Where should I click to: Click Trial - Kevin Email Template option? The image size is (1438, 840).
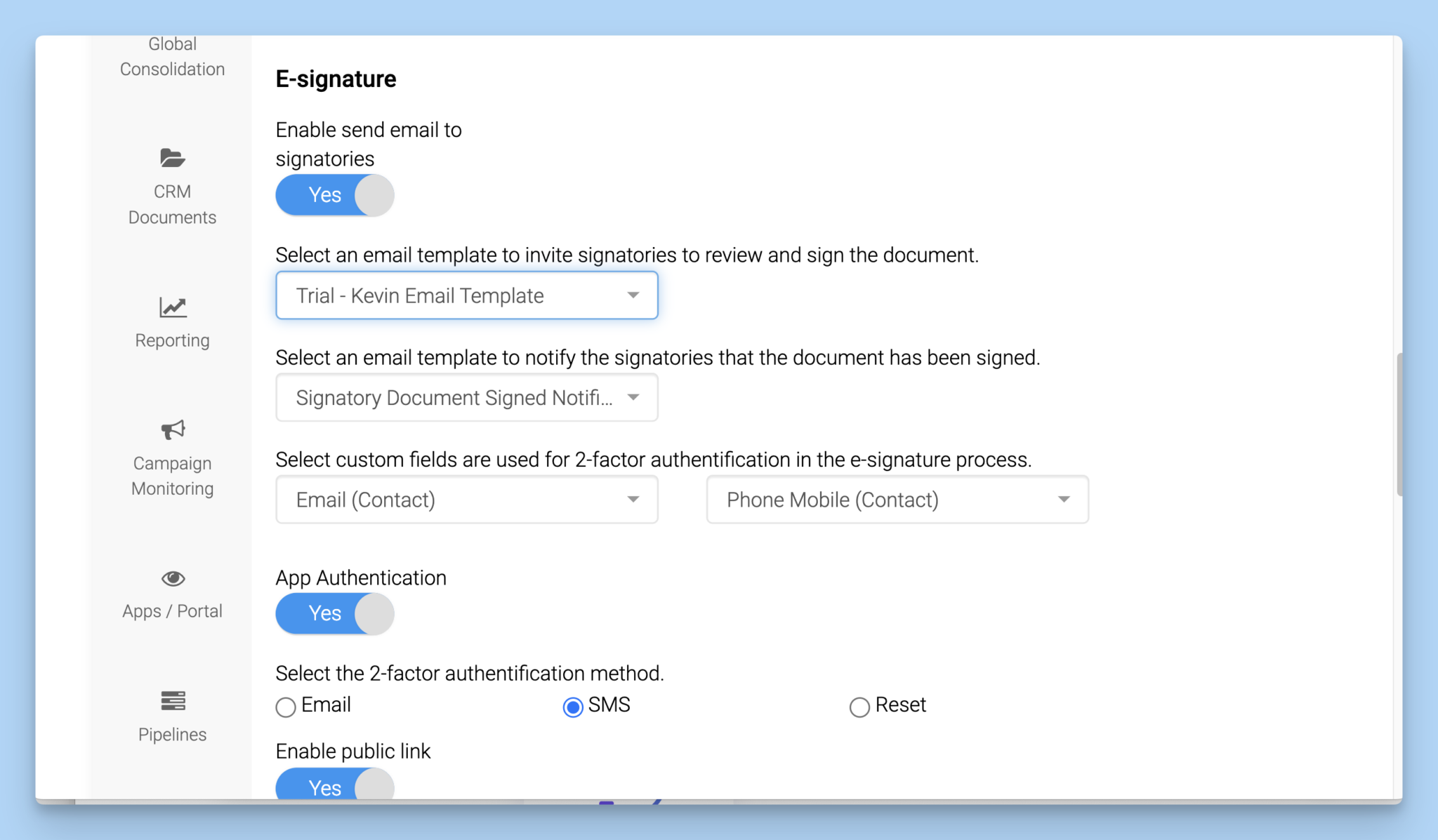pos(467,295)
